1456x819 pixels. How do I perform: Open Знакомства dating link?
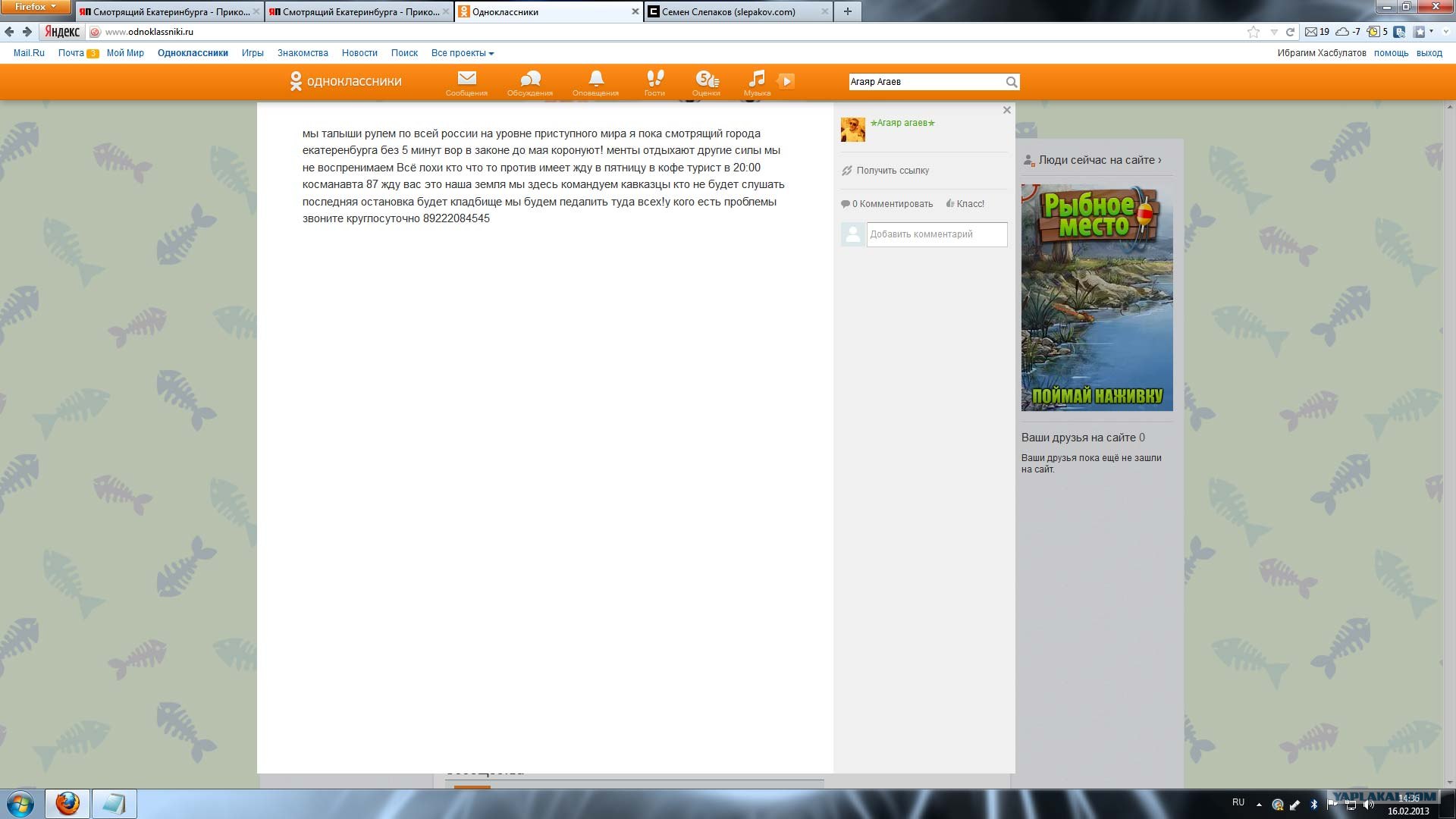point(303,53)
